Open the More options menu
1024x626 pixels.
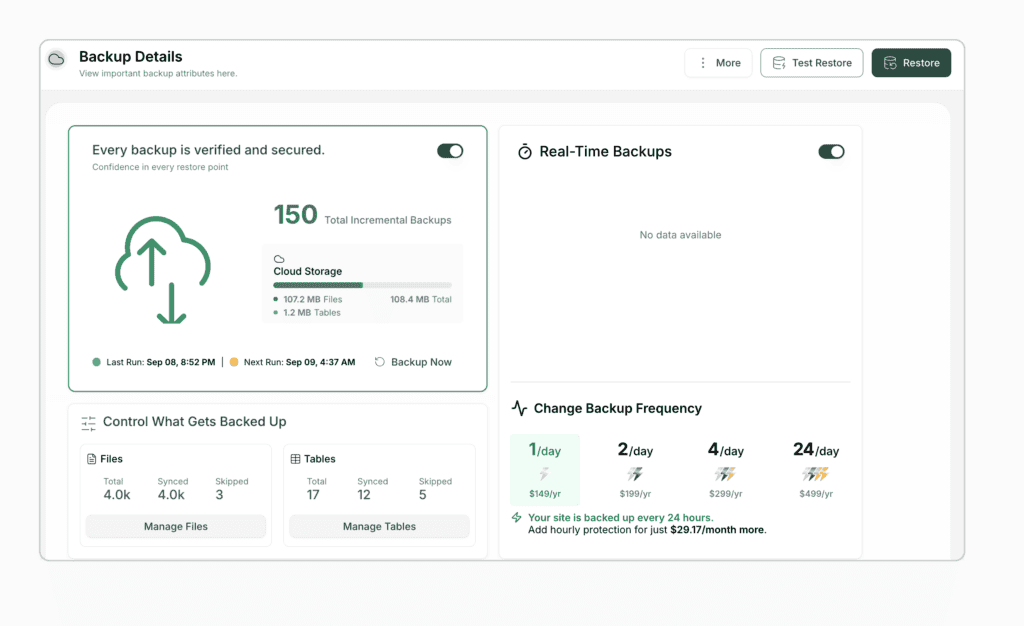(x=718, y=63)
